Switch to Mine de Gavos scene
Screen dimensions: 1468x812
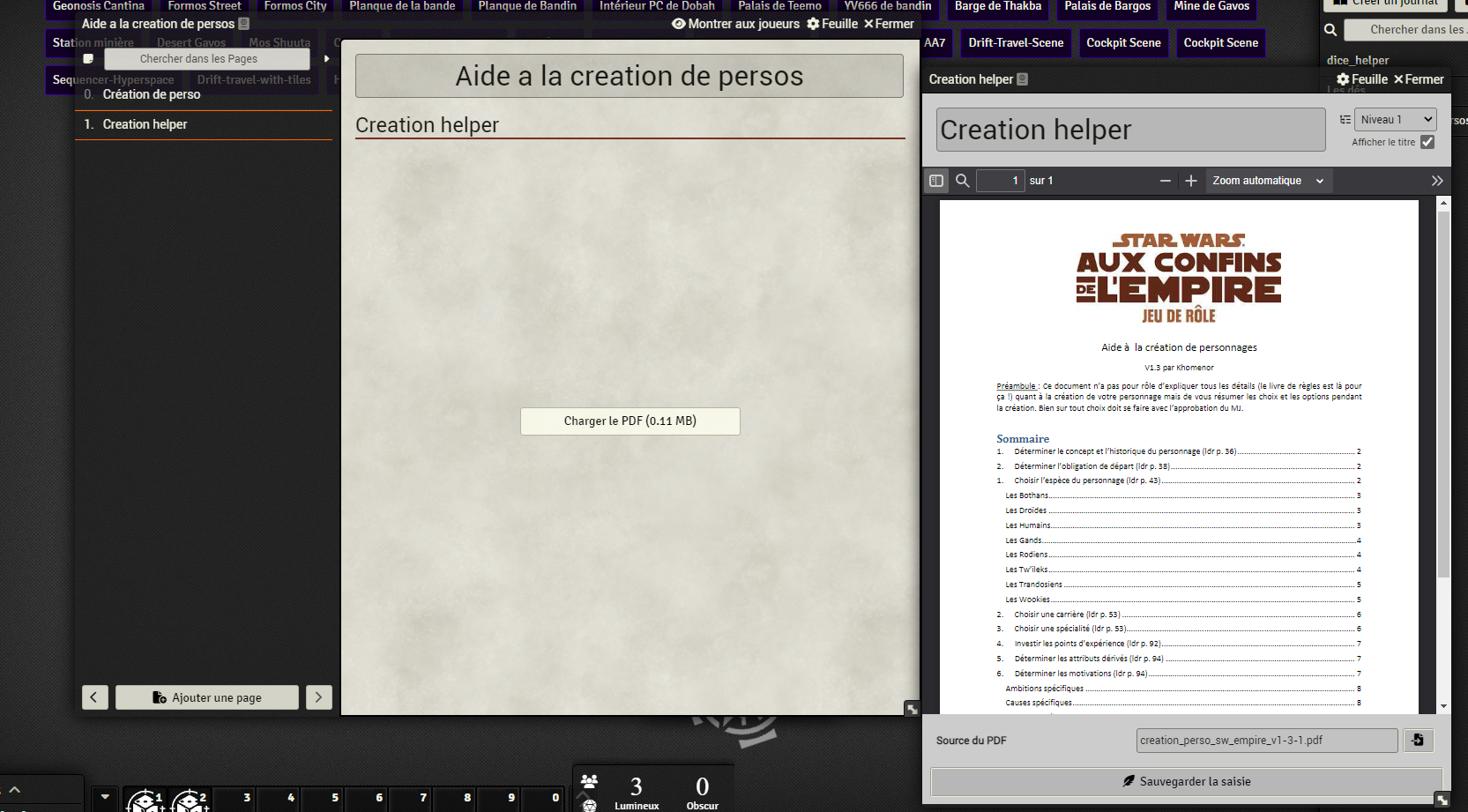(x=1211, y=6)
